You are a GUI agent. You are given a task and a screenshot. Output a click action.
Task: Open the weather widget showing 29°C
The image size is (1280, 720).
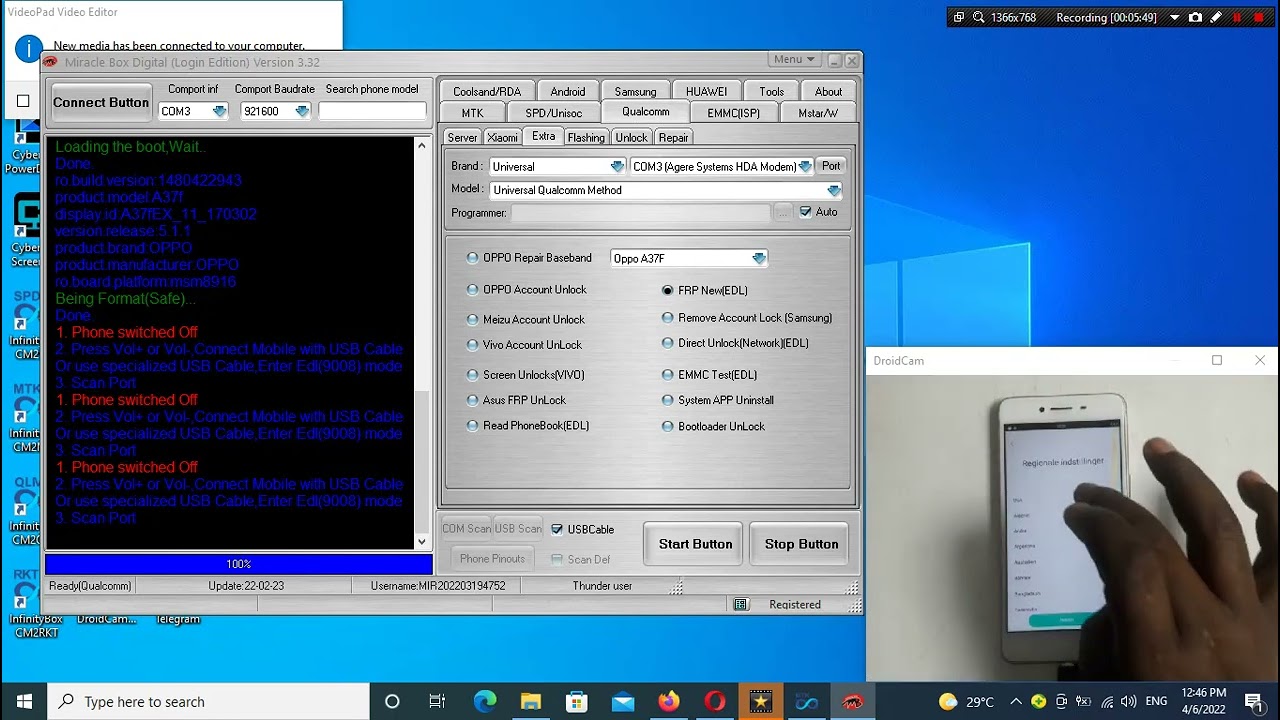[967, 702]
